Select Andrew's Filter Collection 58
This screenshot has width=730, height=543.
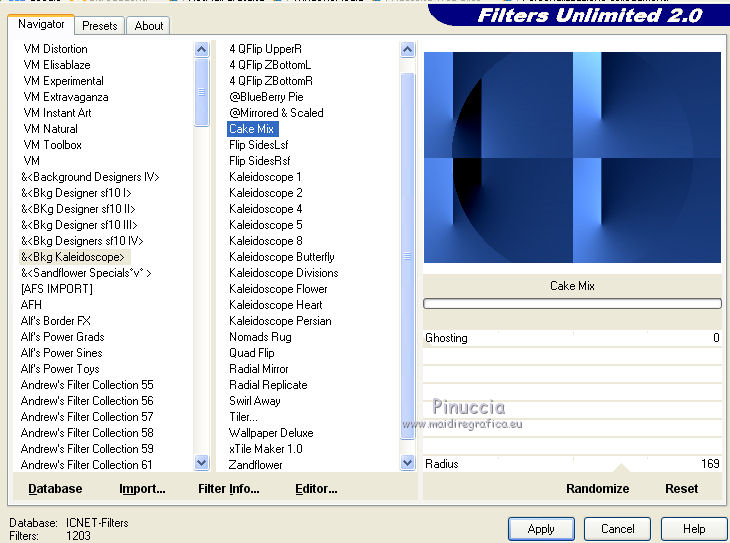tap(87, 433)
